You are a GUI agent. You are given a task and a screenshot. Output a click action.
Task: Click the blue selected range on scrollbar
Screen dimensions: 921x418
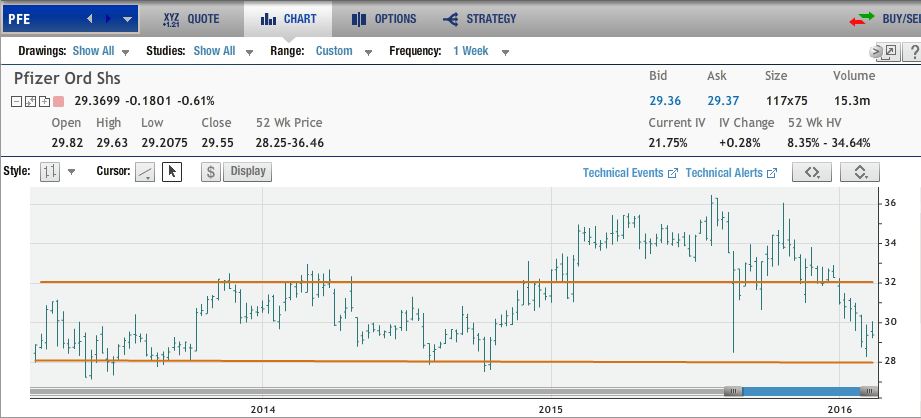(801, 391)
